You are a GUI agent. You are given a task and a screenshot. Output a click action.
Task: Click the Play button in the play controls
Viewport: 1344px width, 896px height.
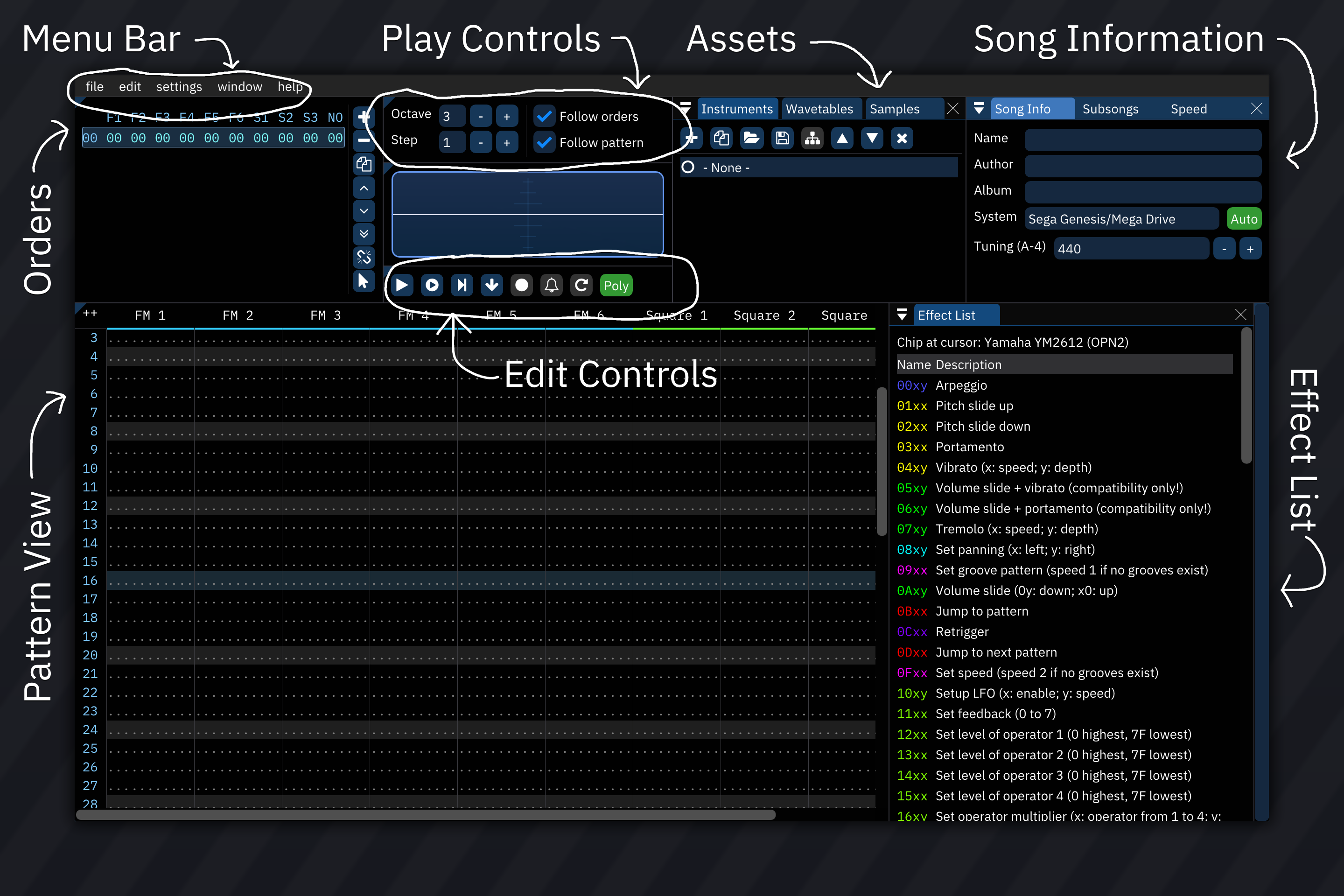click(x=402, y=285)
